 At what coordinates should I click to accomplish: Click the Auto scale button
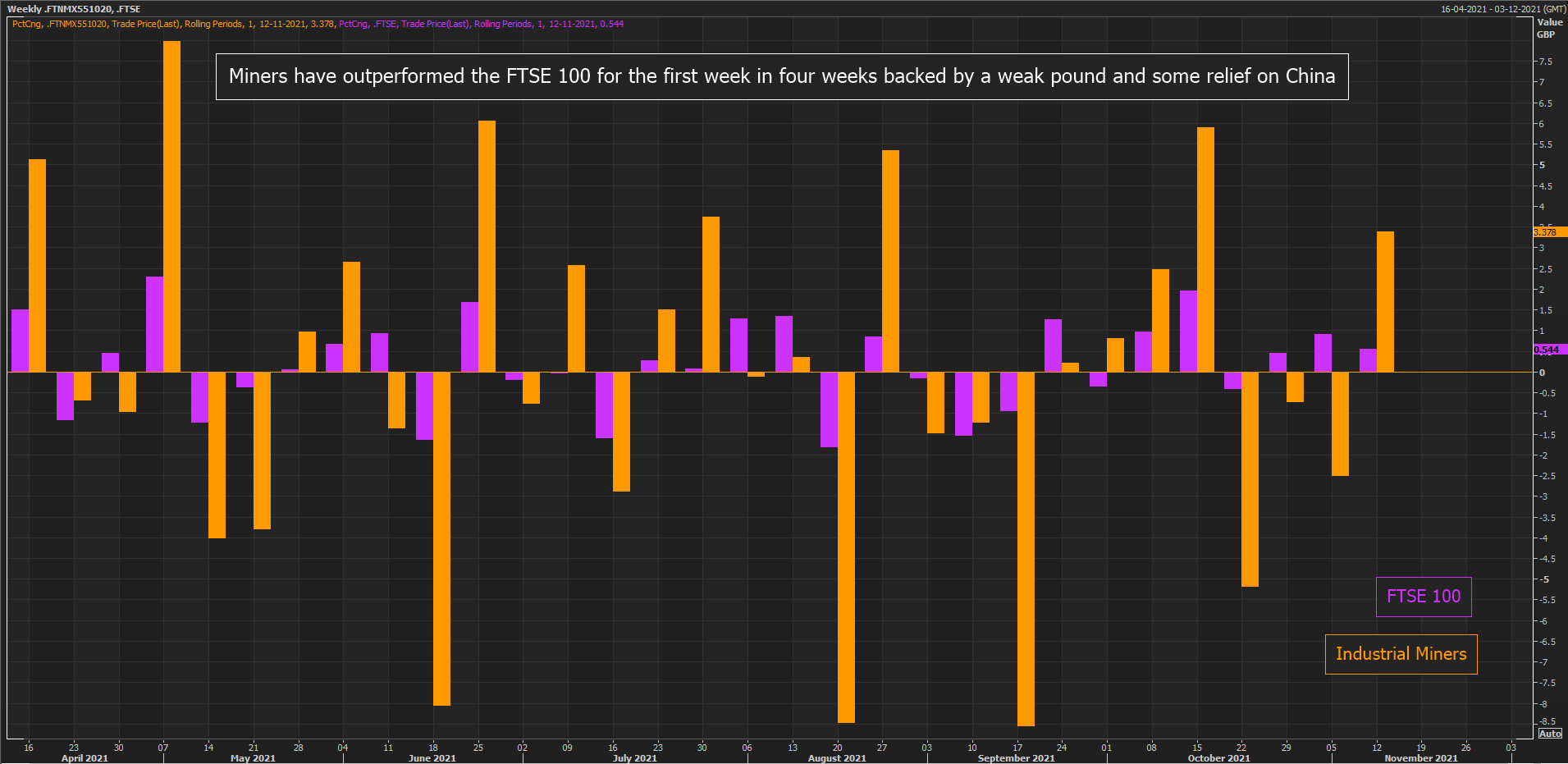[x=1550, y=734]
